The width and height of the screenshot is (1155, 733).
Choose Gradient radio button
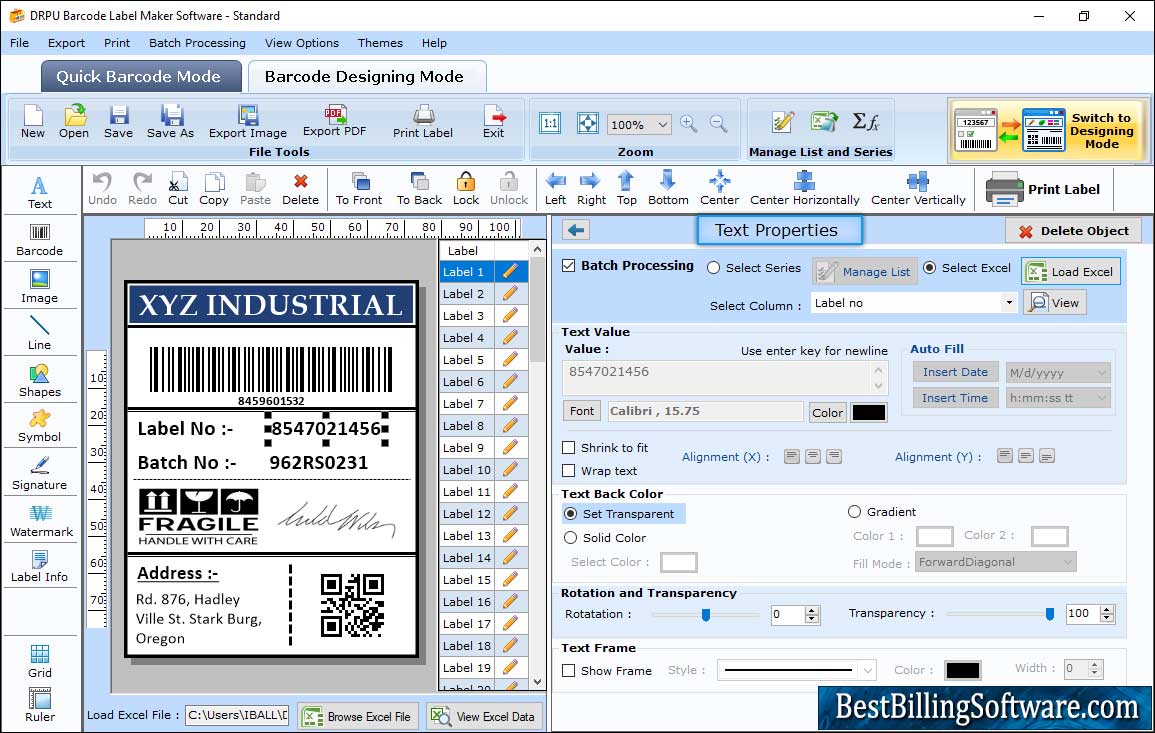click(854, 512)
